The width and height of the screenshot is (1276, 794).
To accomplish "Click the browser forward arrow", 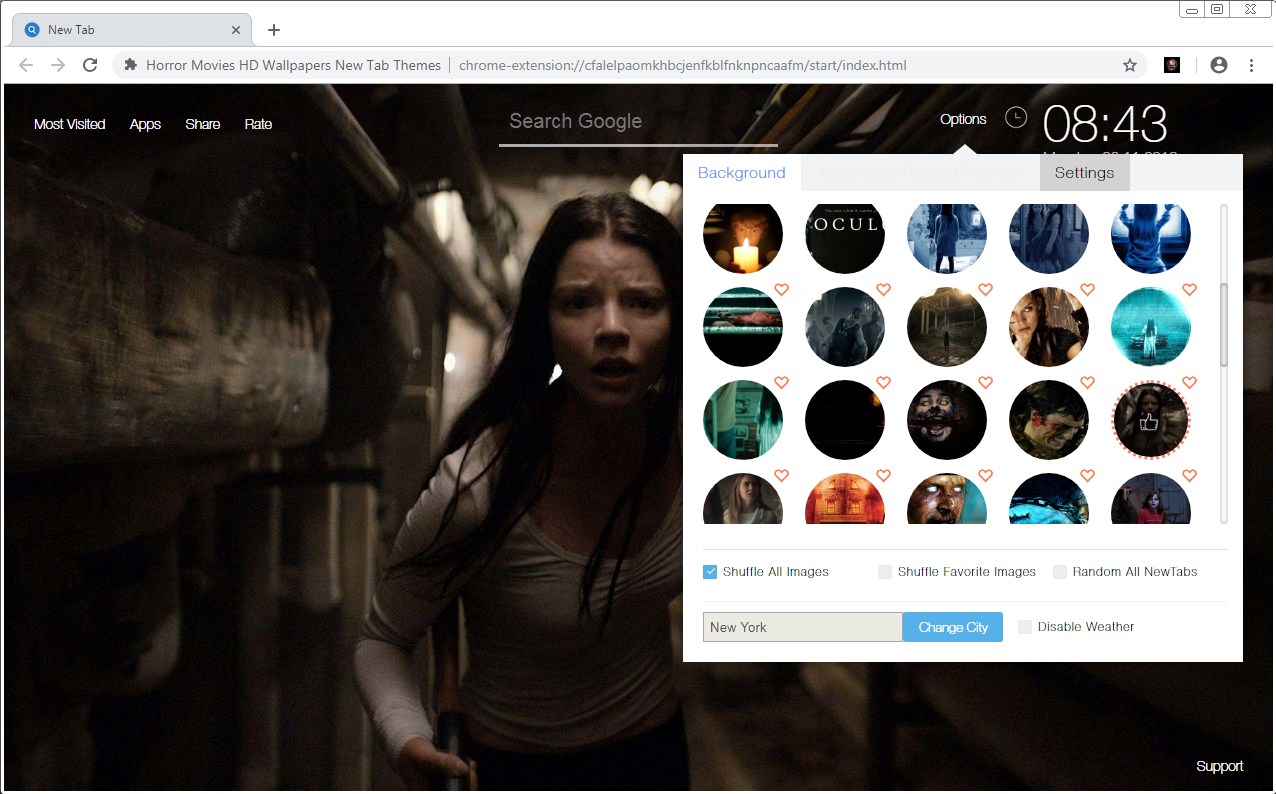I will (x=58, y=65).
